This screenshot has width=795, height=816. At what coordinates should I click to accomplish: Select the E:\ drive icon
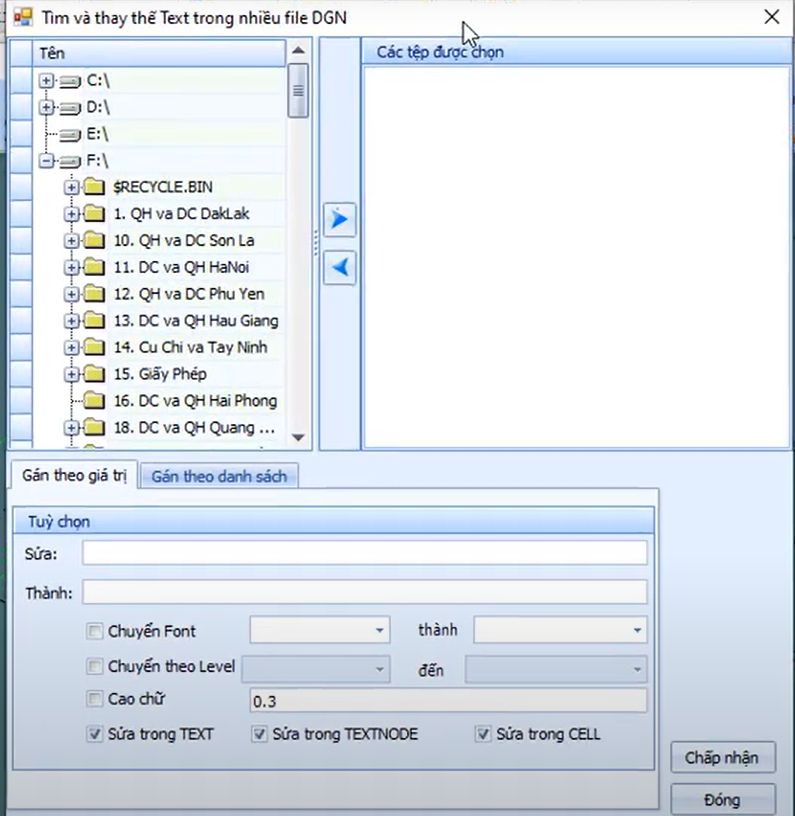click(x=70, y=135)
